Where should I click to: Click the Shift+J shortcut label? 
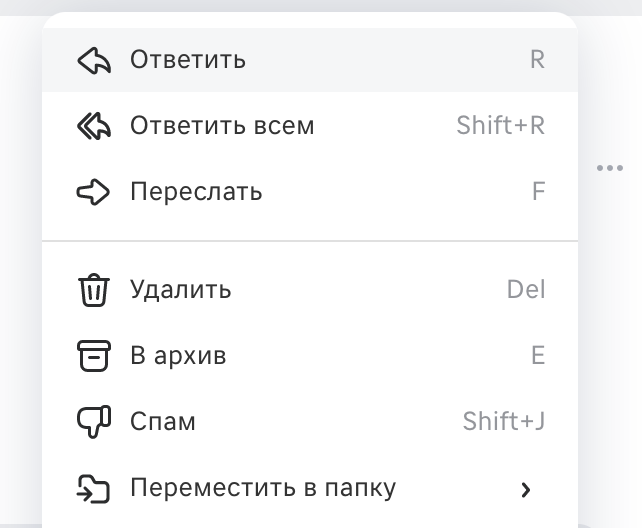click(x=504, y=421)
